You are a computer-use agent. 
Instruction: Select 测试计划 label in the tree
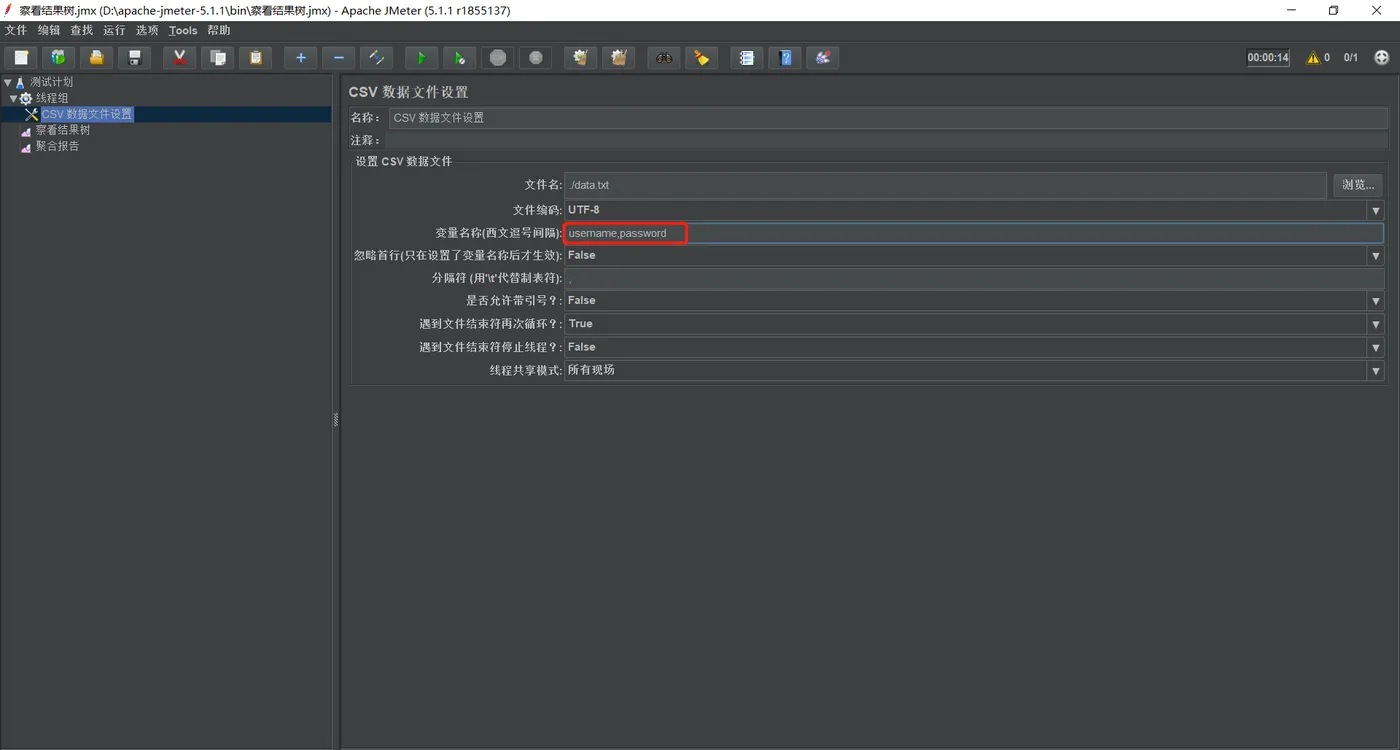pos(51,82)
